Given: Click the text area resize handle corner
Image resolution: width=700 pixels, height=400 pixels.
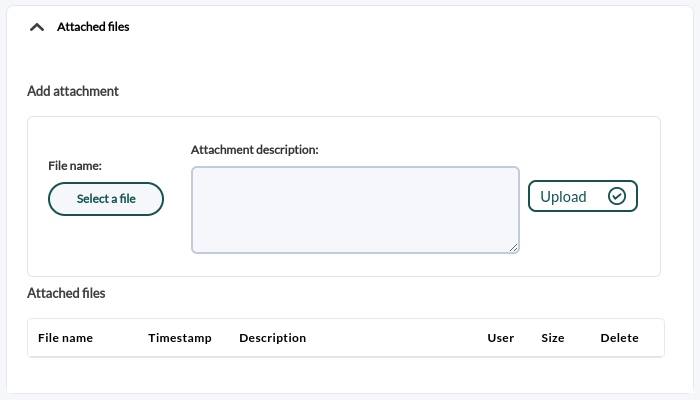Looking at the screenshot, I should (513, 248).
